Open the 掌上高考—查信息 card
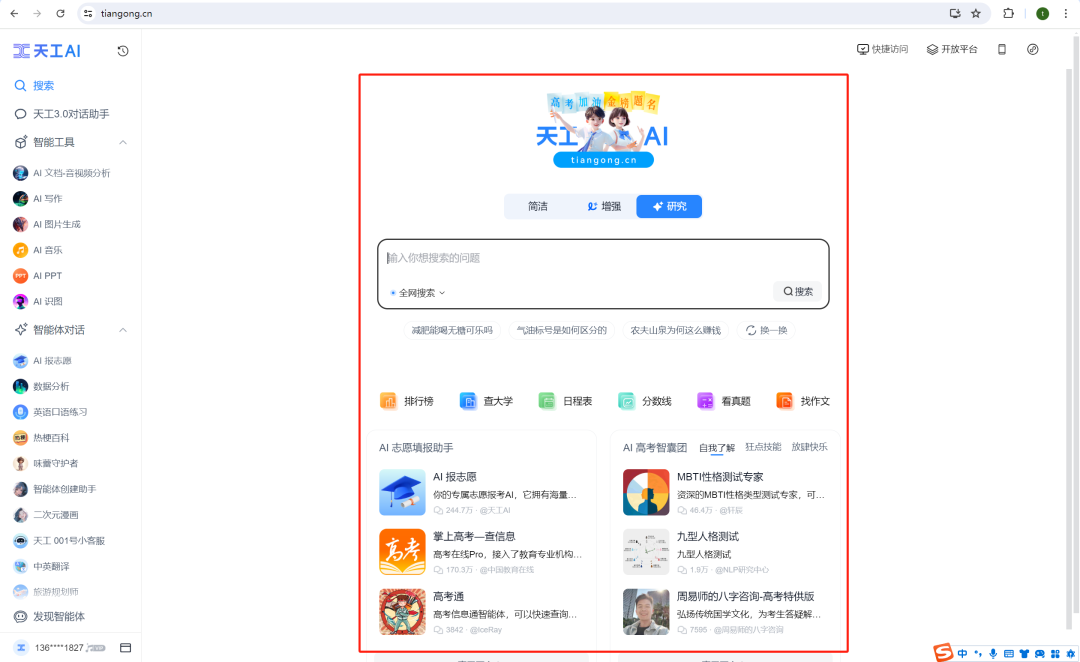This screenshot has width=1080, height=662. [x=481, y=552]
